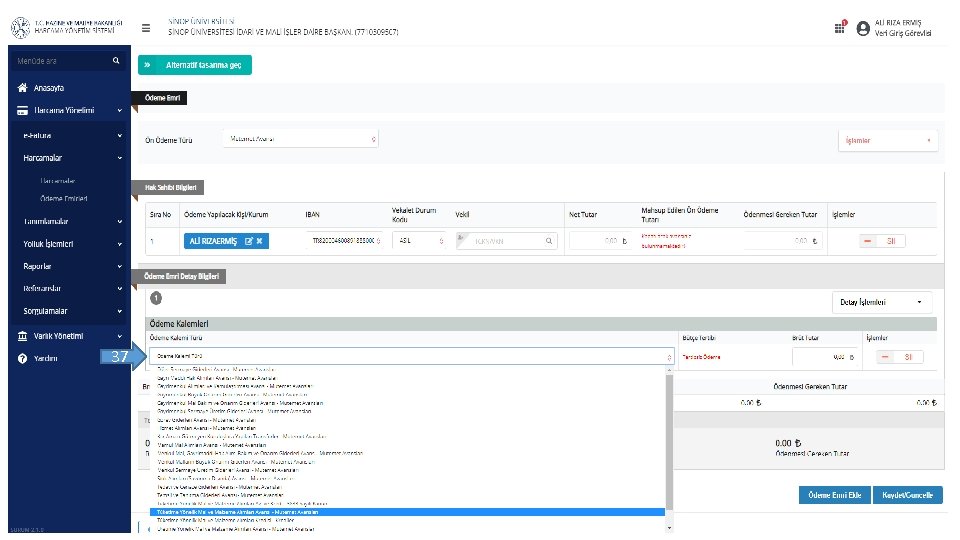Click Sil in the Ödeme Kalemleri row
Screen dimensions: 960x540
tap(899, 357)
